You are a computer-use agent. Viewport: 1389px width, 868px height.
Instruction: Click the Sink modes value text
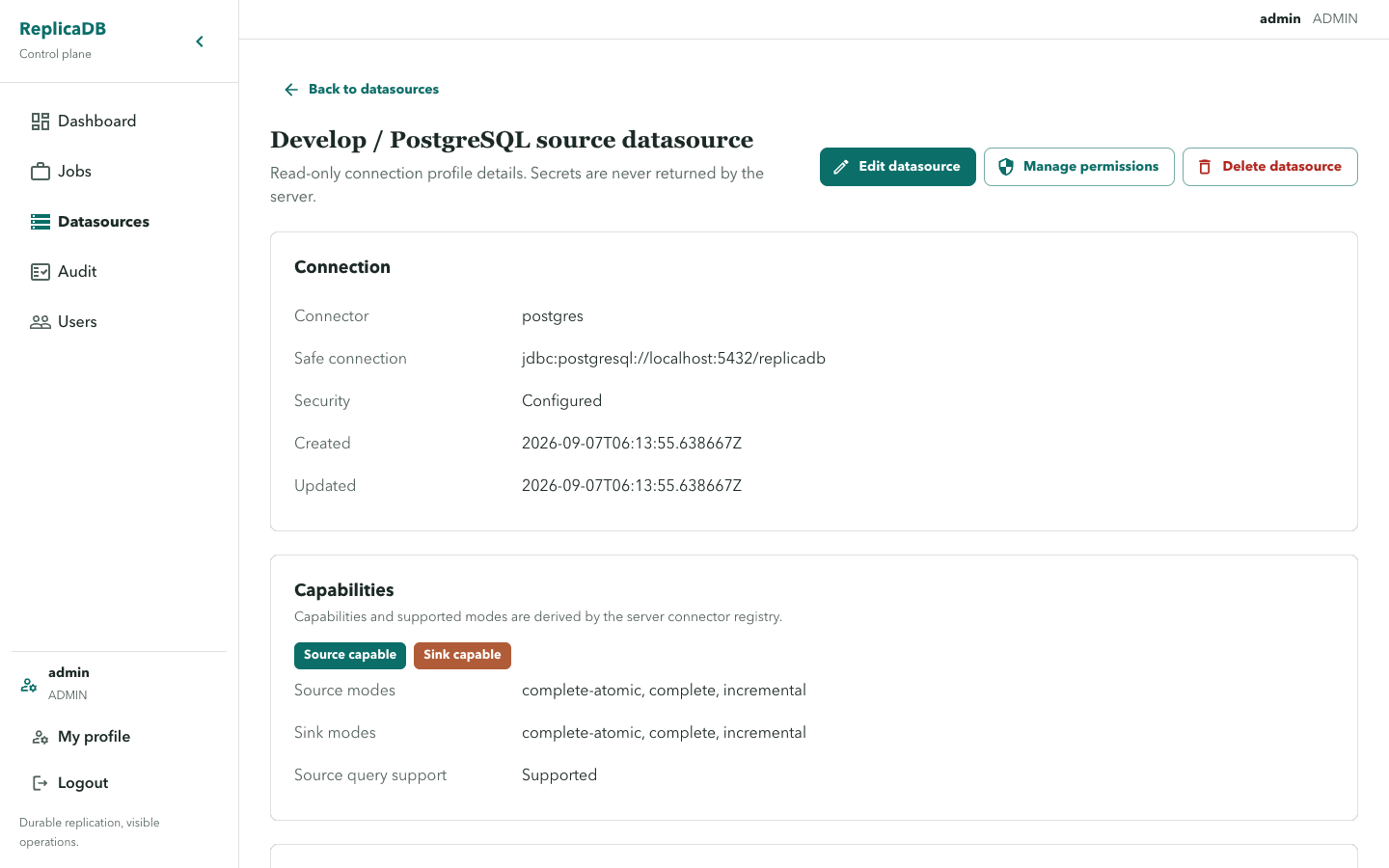coord(664,733)
